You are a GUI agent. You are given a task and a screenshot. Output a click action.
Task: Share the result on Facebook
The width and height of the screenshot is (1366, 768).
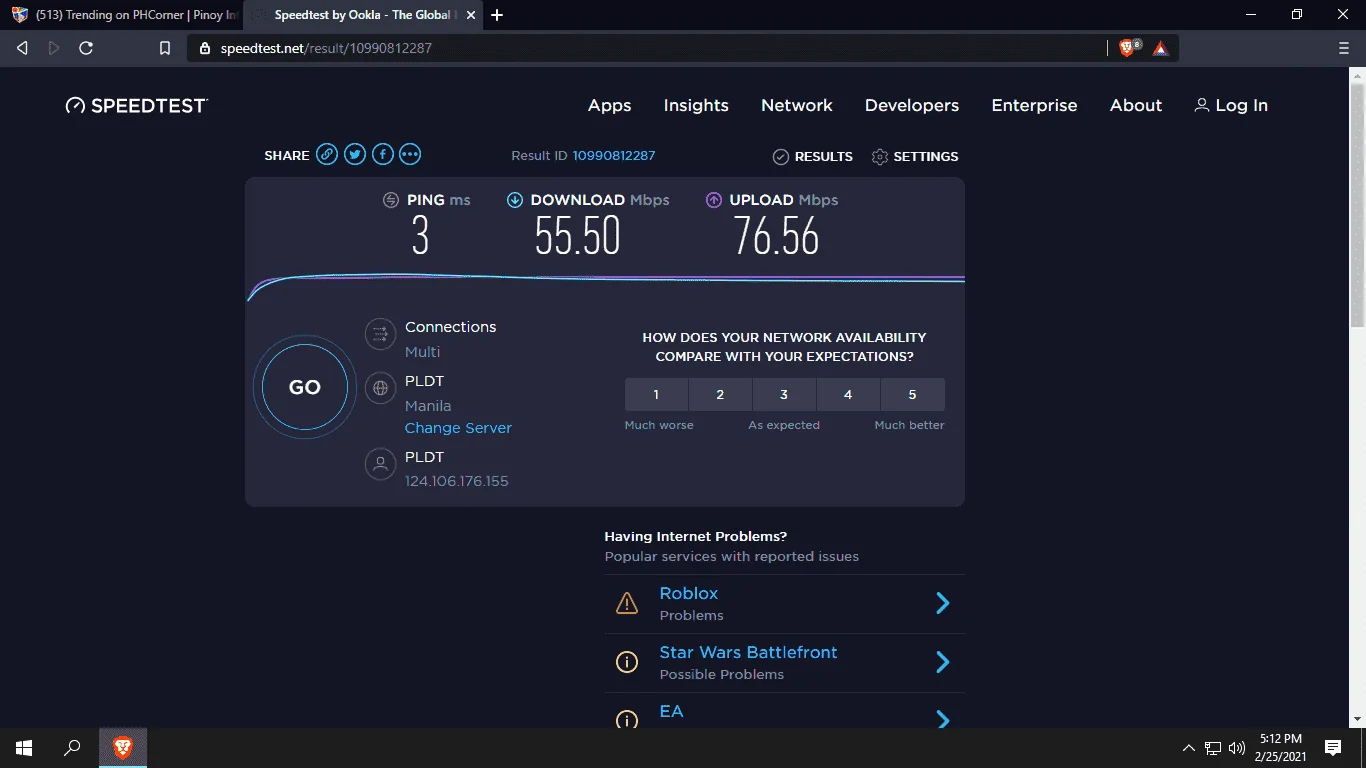383,154
